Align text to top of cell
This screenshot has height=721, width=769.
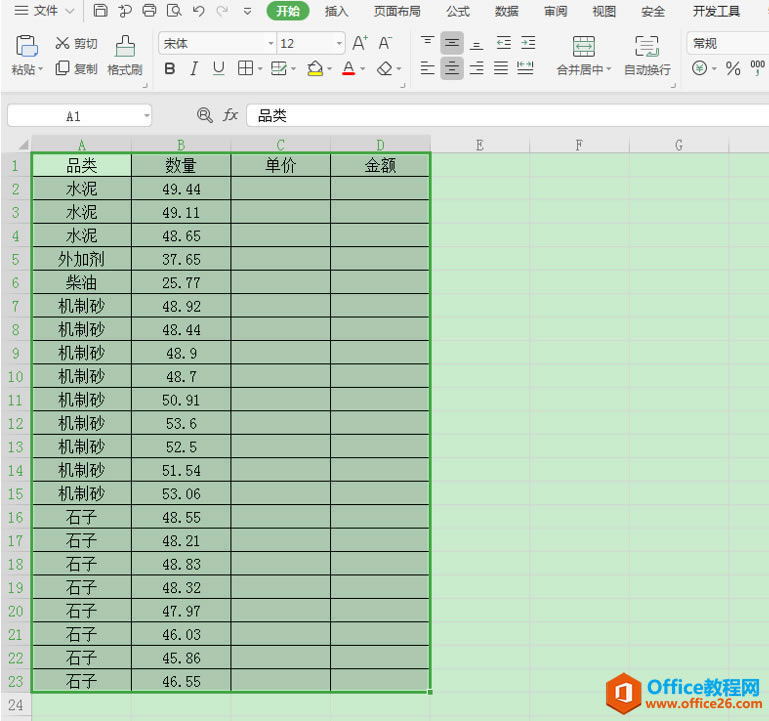point(427,43)
